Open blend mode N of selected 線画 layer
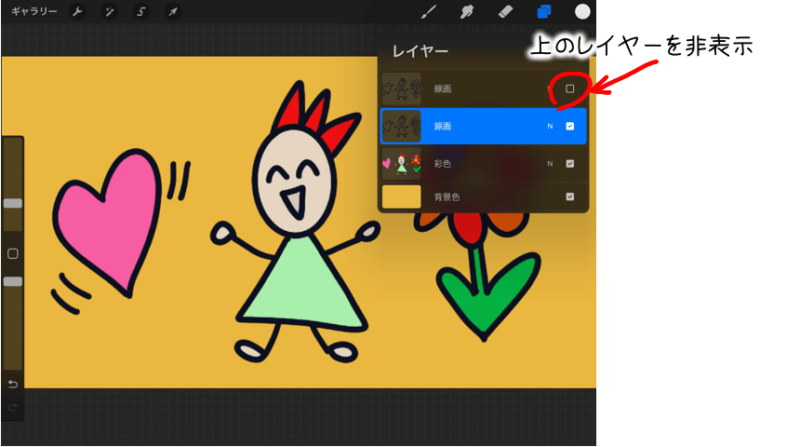800x447 pixels. (x=550, y=126)
